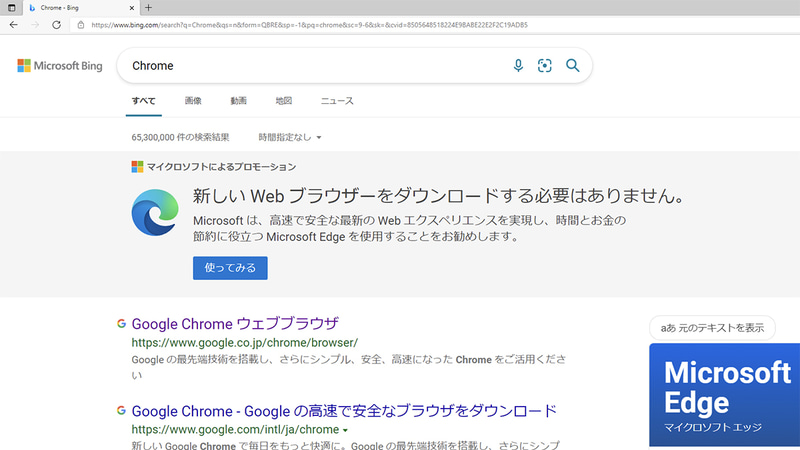The height and width of the screenshot is (450, 800).
Task: Click the Google favicon of first result
Action: coord(121,323)
